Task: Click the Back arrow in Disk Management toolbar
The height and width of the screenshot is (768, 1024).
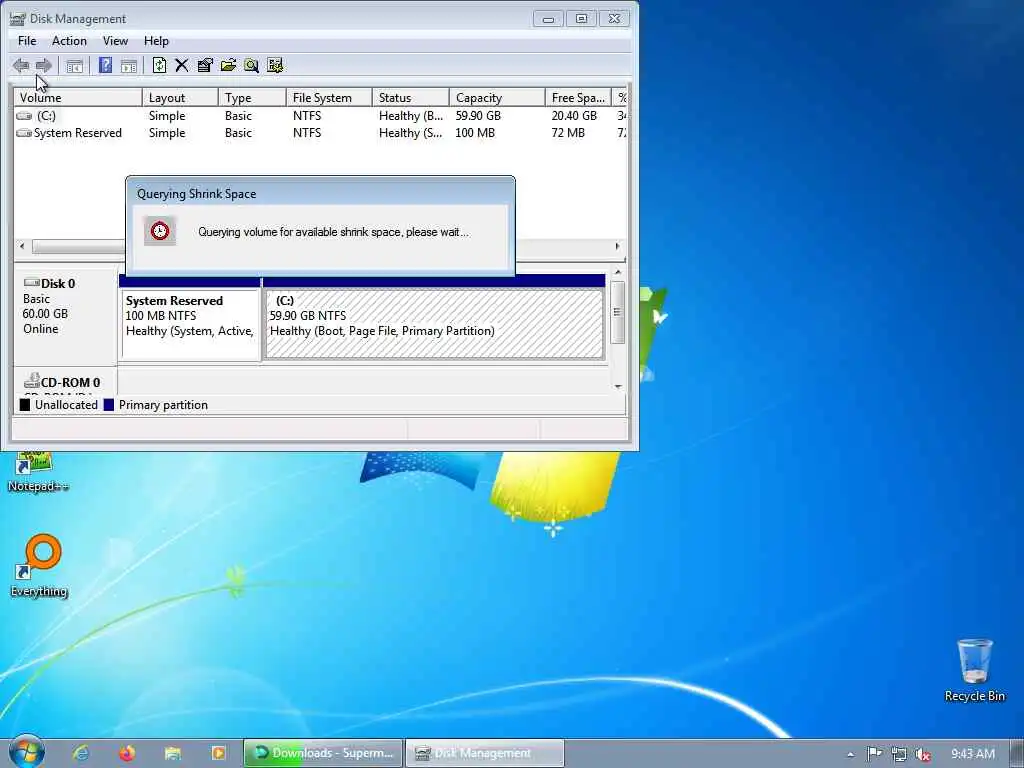Action: [x=21, y=65]
